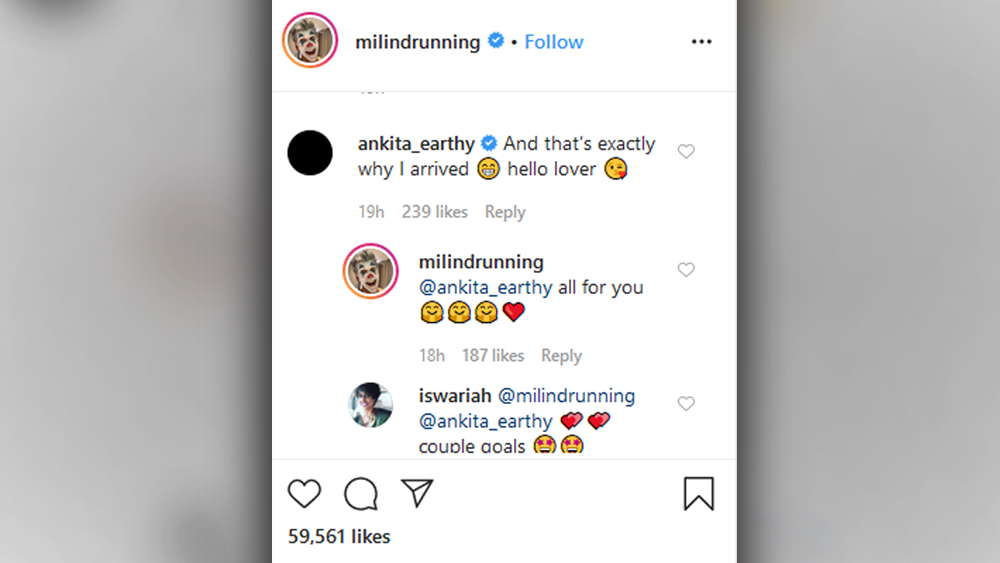
Task: Open ankita_earthy's black profile avatar
Action: tap(310, 153)
